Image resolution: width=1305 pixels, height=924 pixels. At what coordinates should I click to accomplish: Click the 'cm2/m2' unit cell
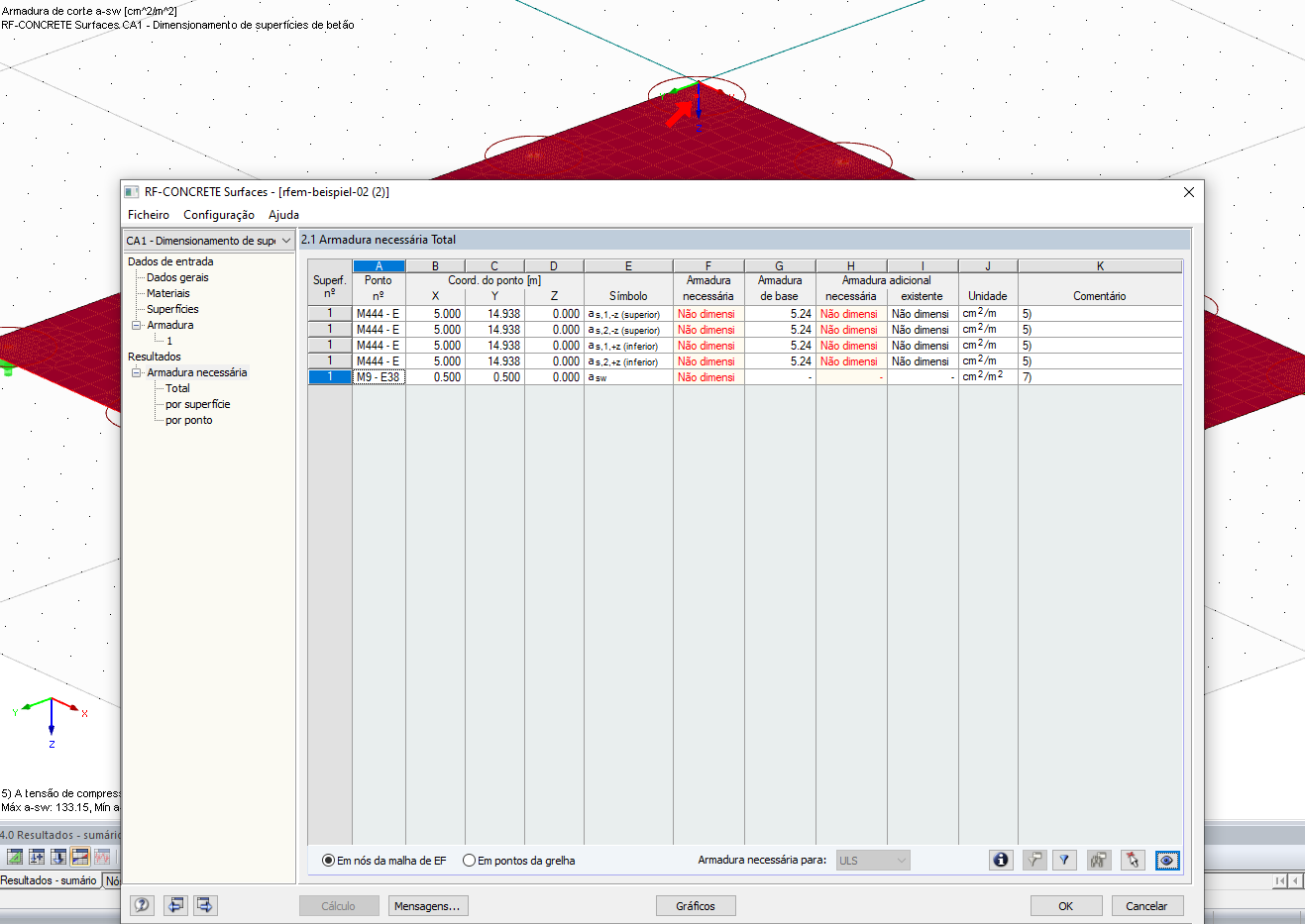(988, 377)
